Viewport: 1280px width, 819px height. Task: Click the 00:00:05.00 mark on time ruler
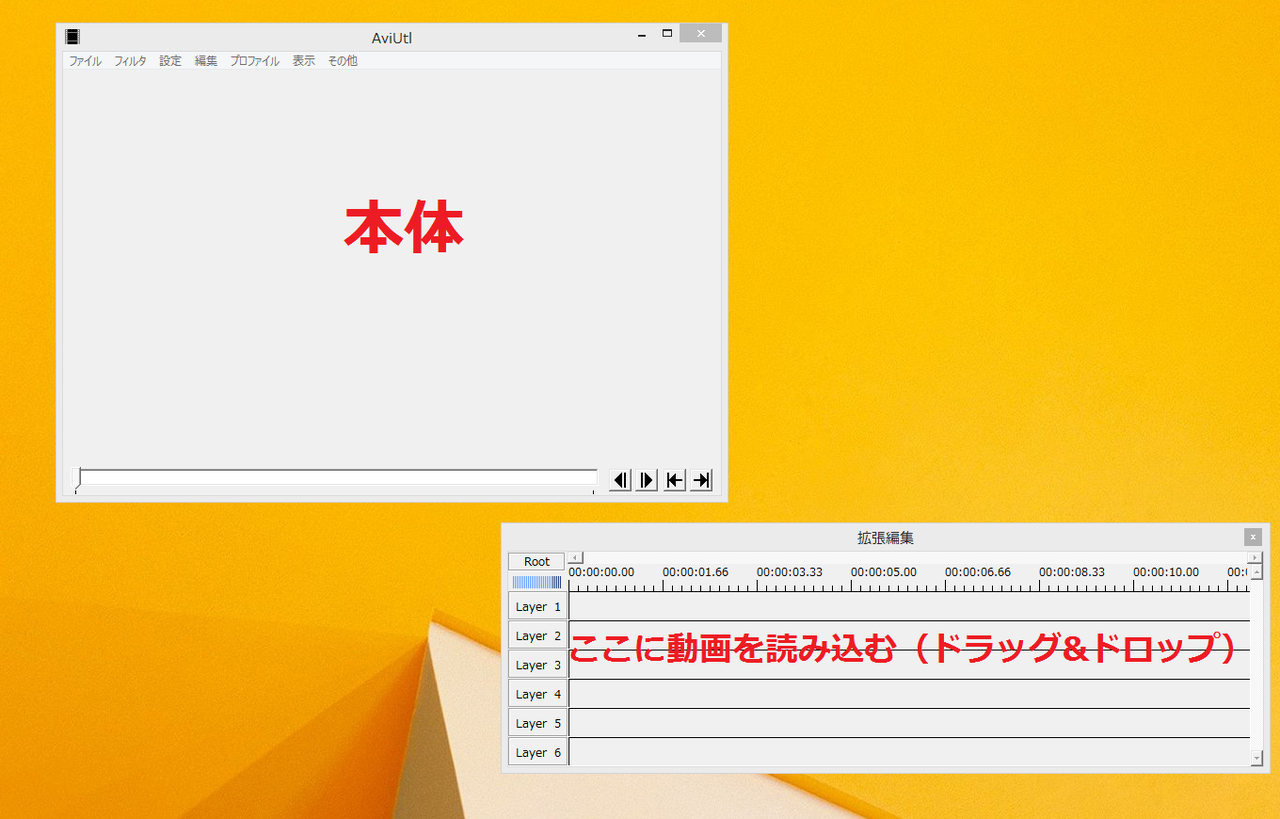coord(883,572)
